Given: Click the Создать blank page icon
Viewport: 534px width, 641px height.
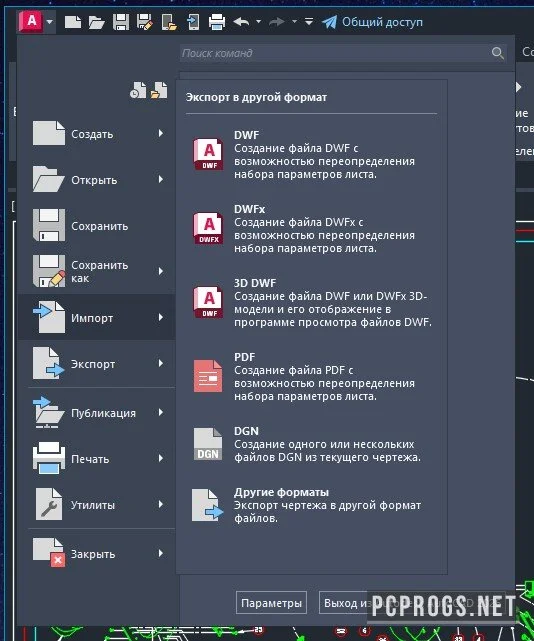Looking at the screenshot, I should [x=49, y=133].
